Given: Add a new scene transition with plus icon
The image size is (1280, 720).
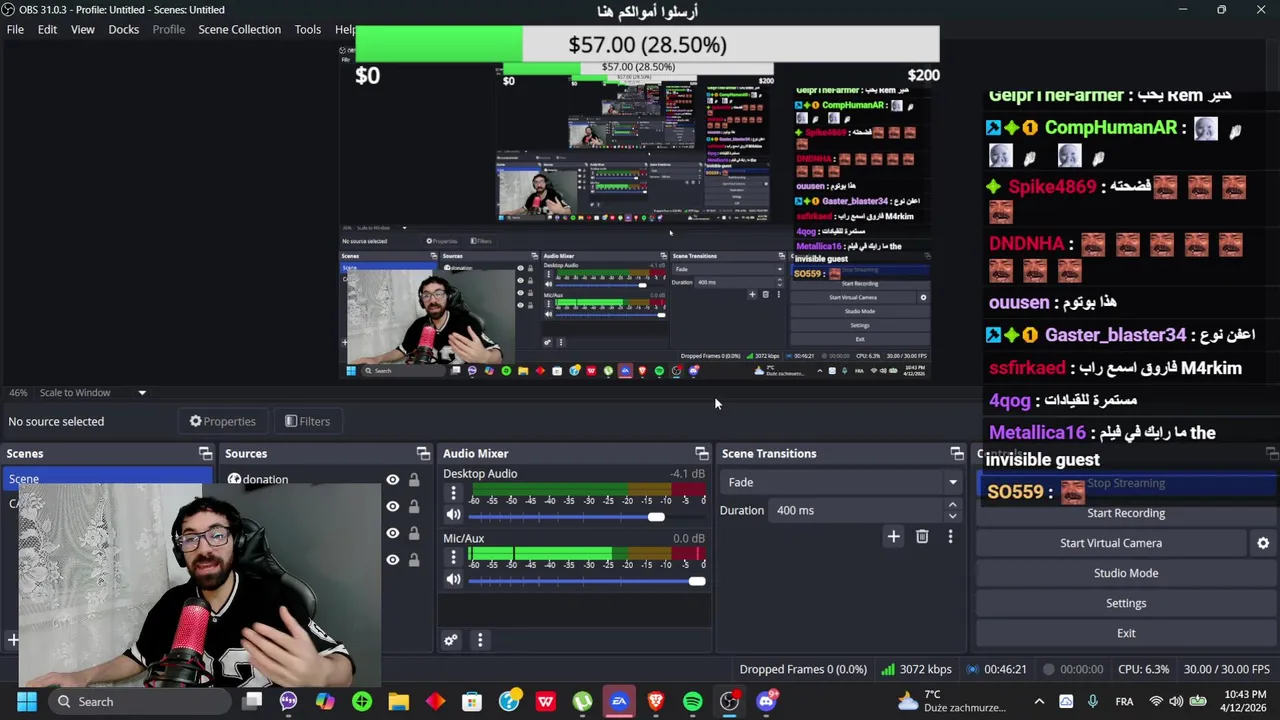Looking at the screenshot, I should coord(894,537).
